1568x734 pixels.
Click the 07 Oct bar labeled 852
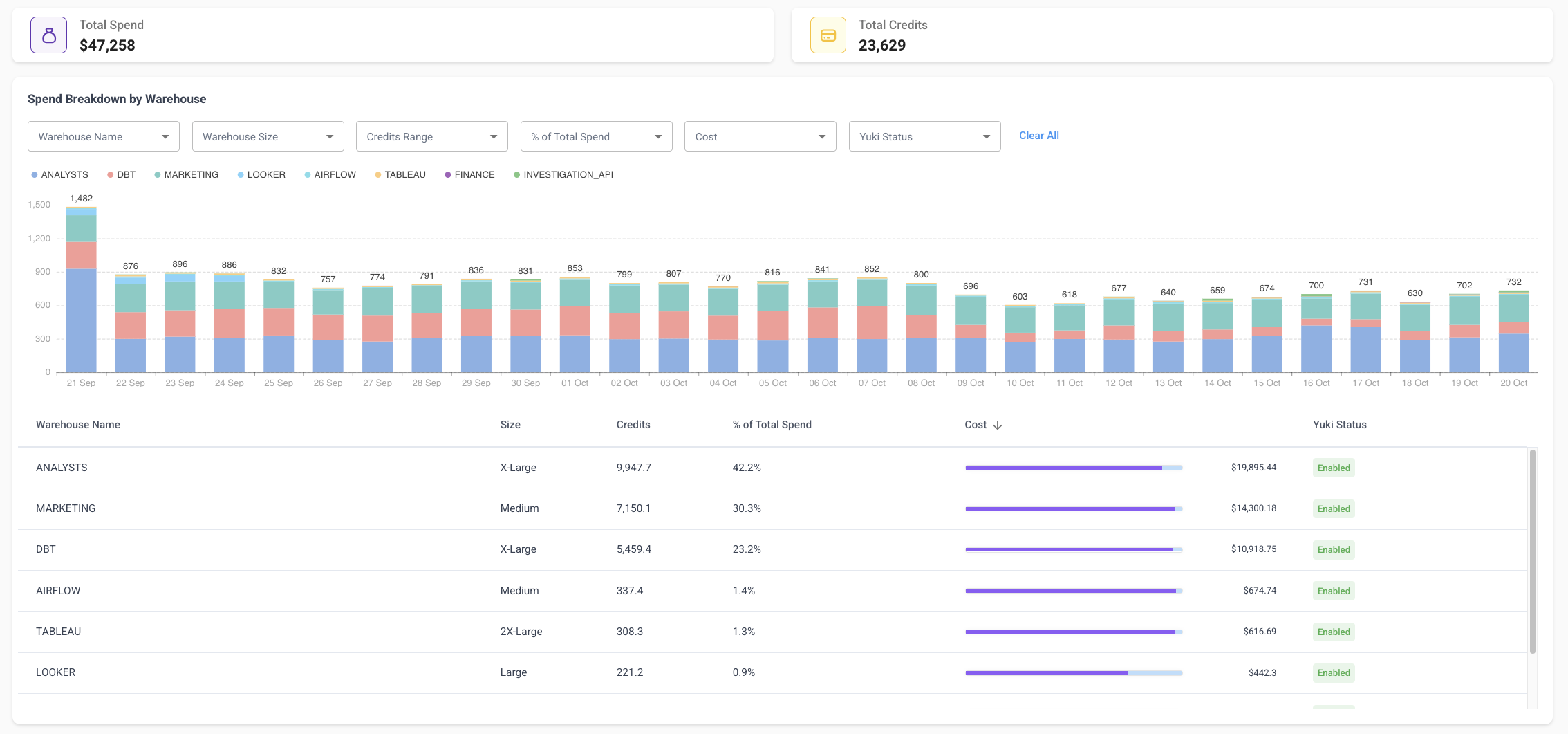872,325
